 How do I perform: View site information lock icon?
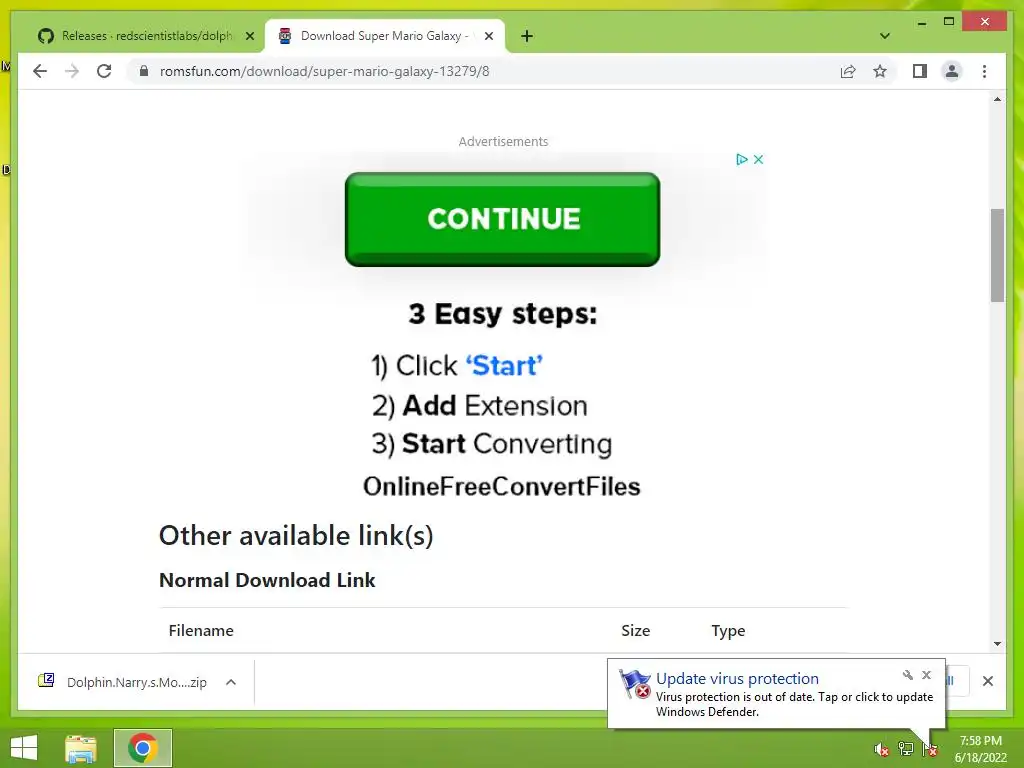tap(144, 71)
